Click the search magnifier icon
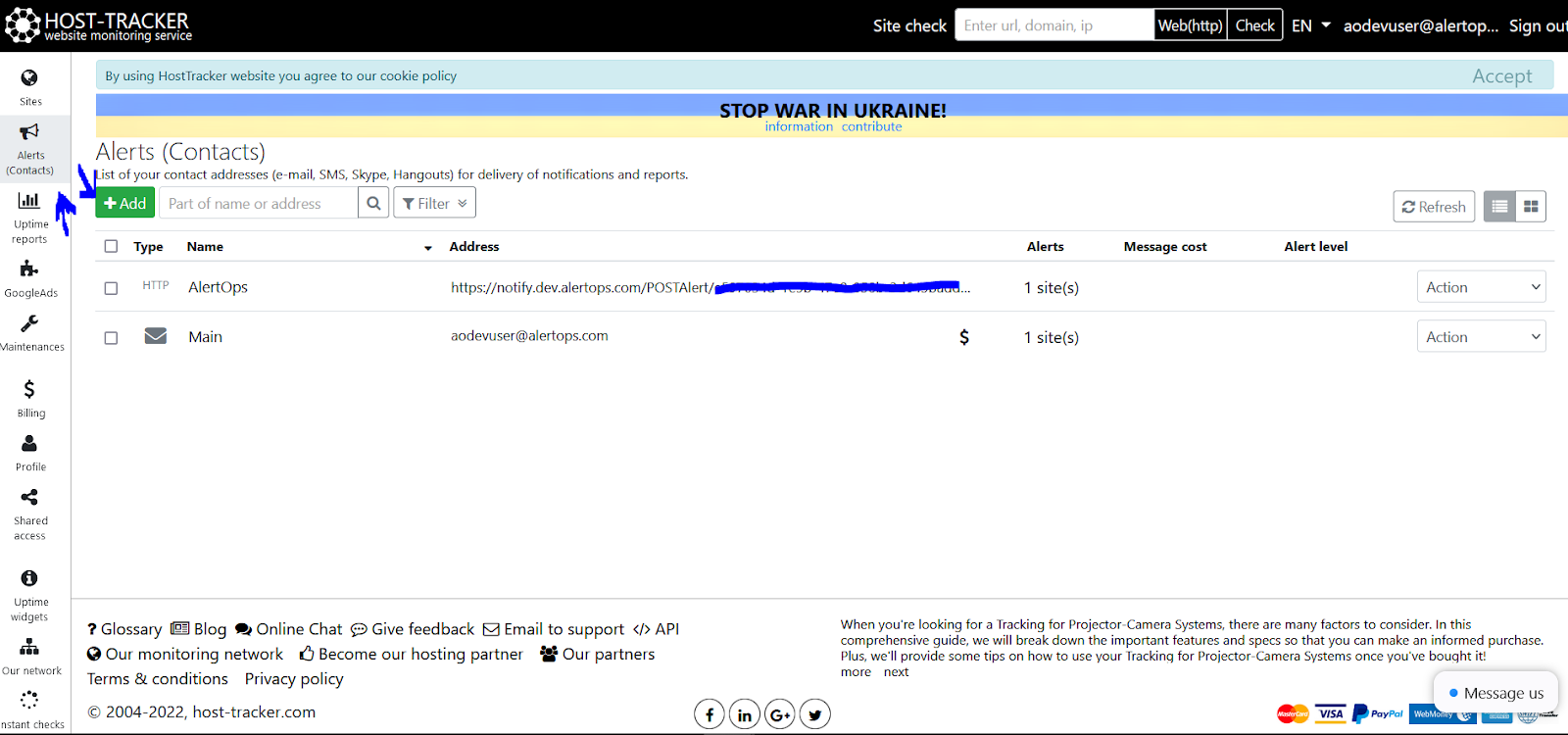Screen dimensions: 1568x735 pos(373,203)
